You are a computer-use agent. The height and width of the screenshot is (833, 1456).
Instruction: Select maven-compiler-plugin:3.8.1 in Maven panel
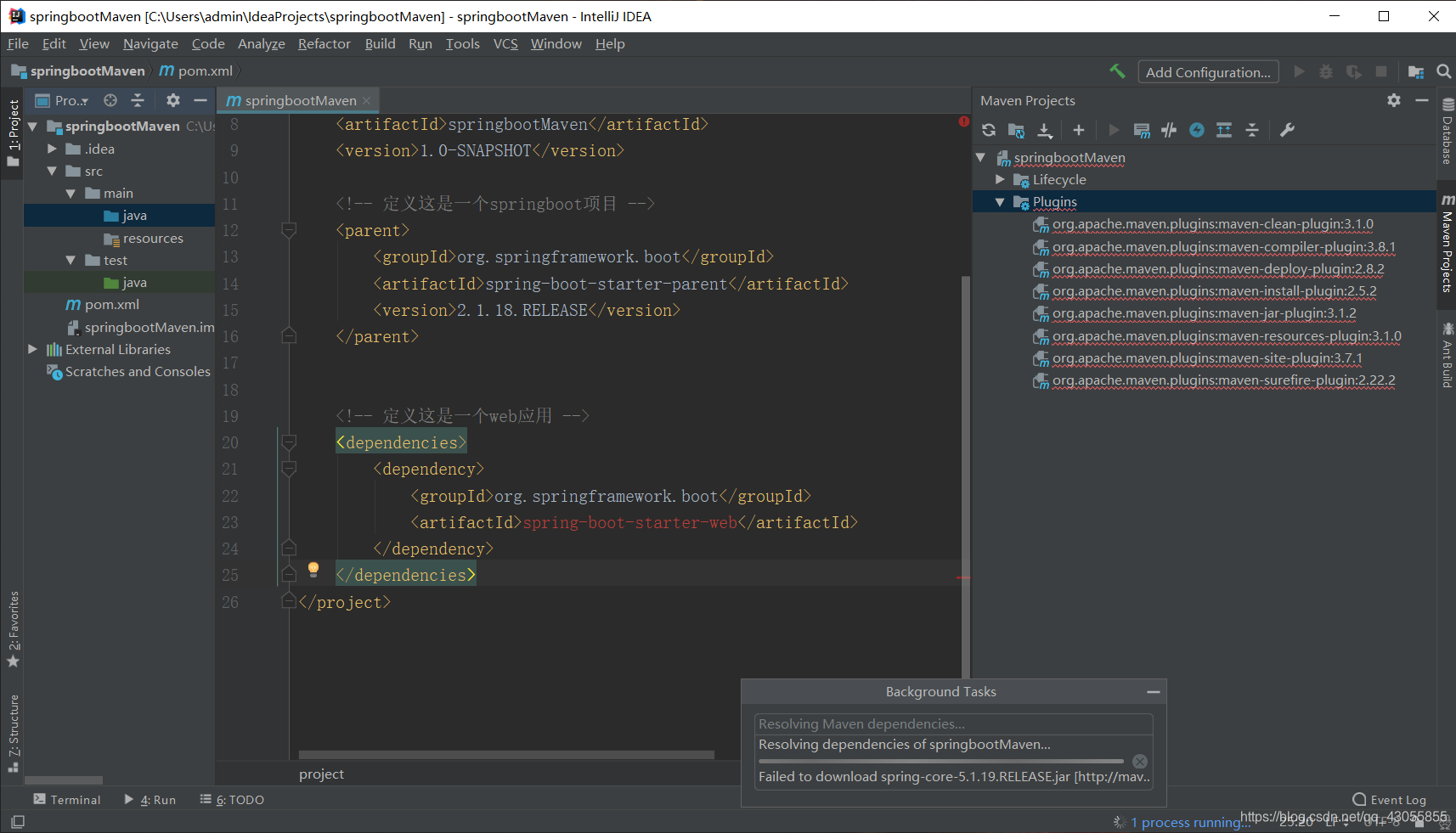(1214, 247)
